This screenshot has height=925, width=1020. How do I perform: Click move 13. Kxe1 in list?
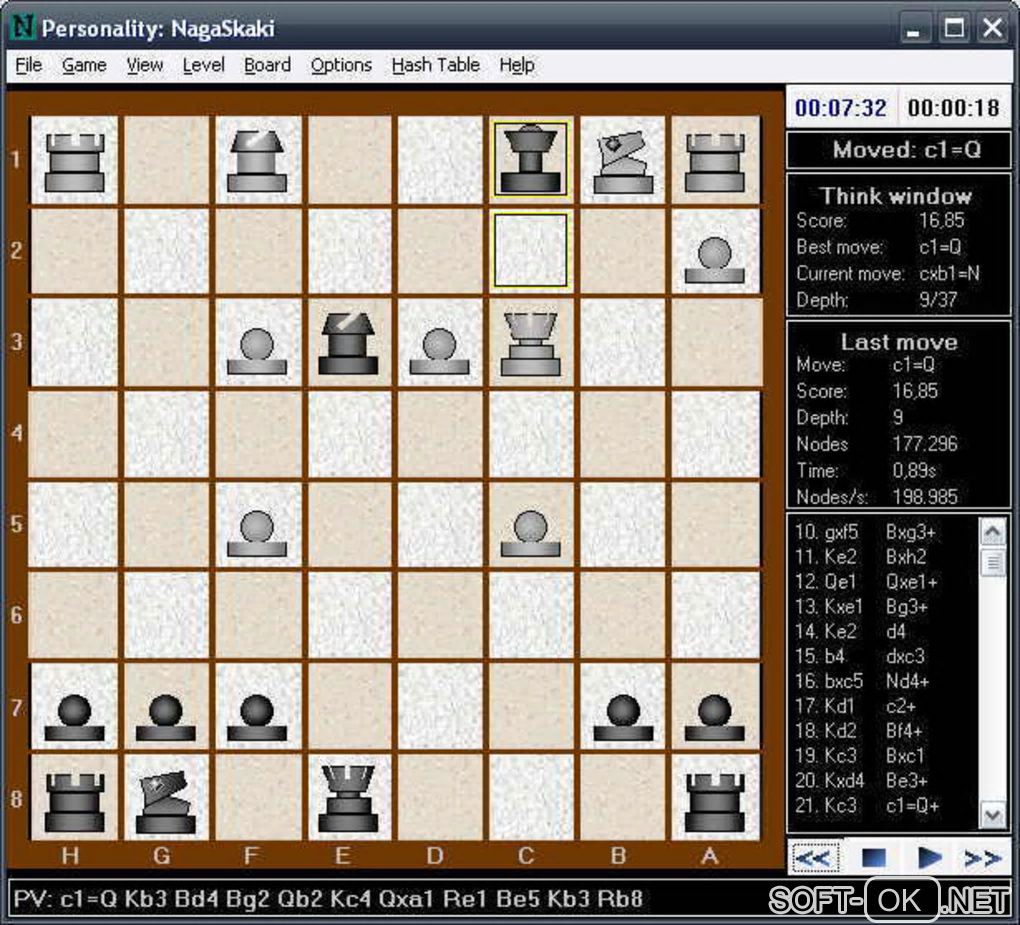[828, 607]
